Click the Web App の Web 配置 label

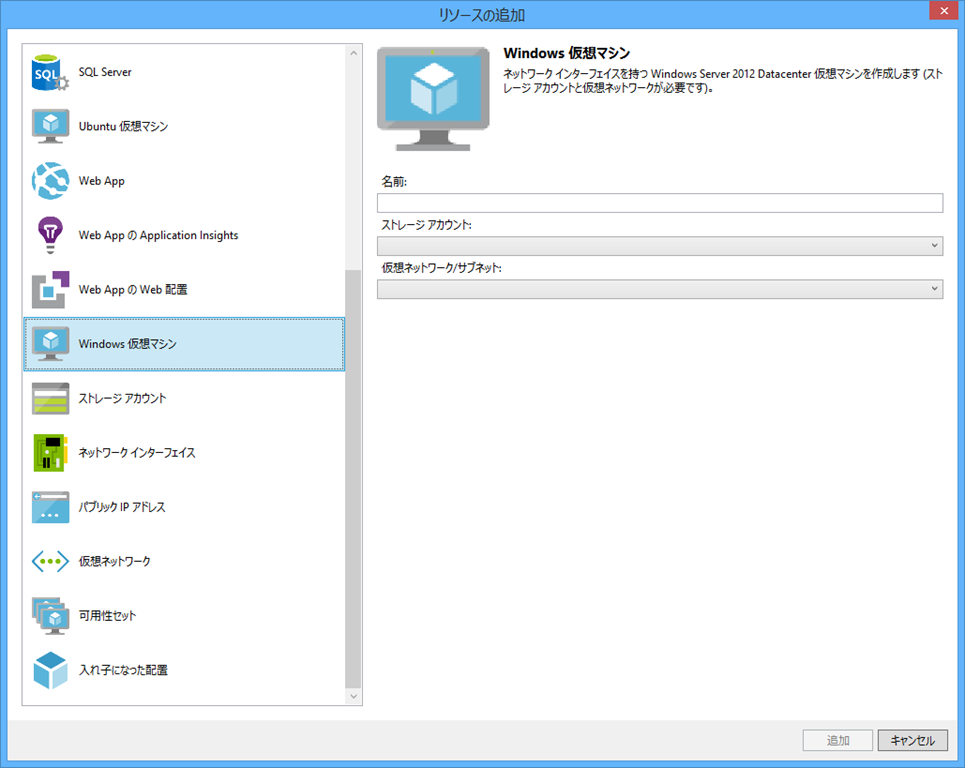coord(133,289)
